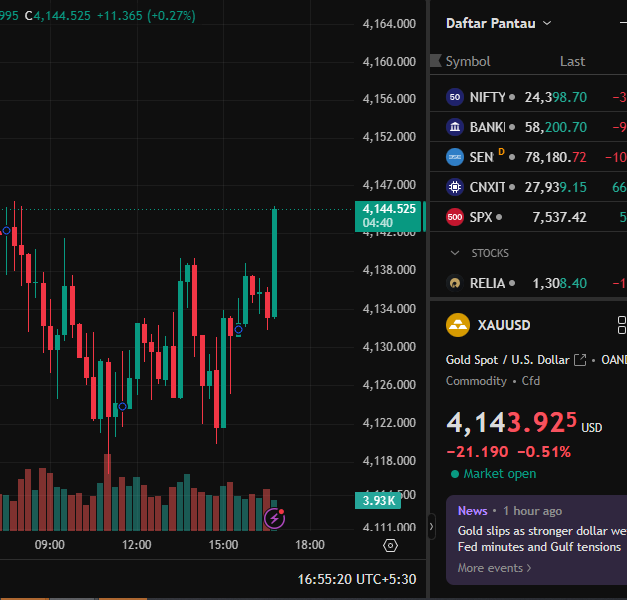Click the XAUUSD price 4,143.925 USD
The height and width of the screenshot is (600, 627).
point(524,424)
